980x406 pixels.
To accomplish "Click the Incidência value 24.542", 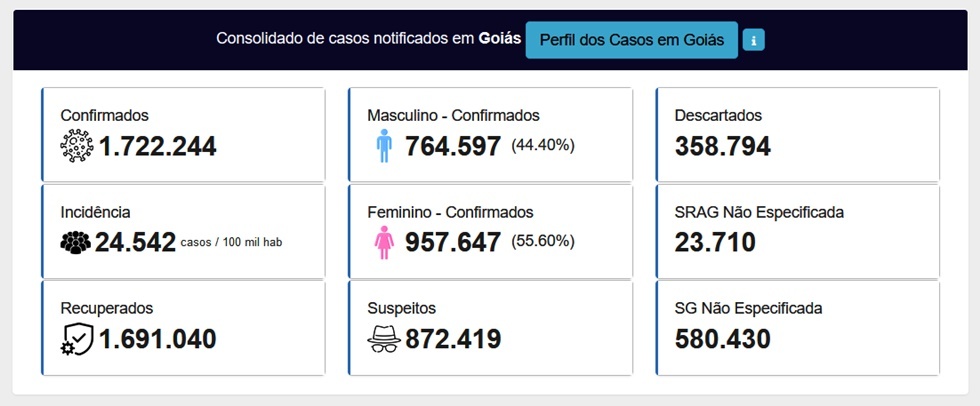I will (x=135, y=242).
